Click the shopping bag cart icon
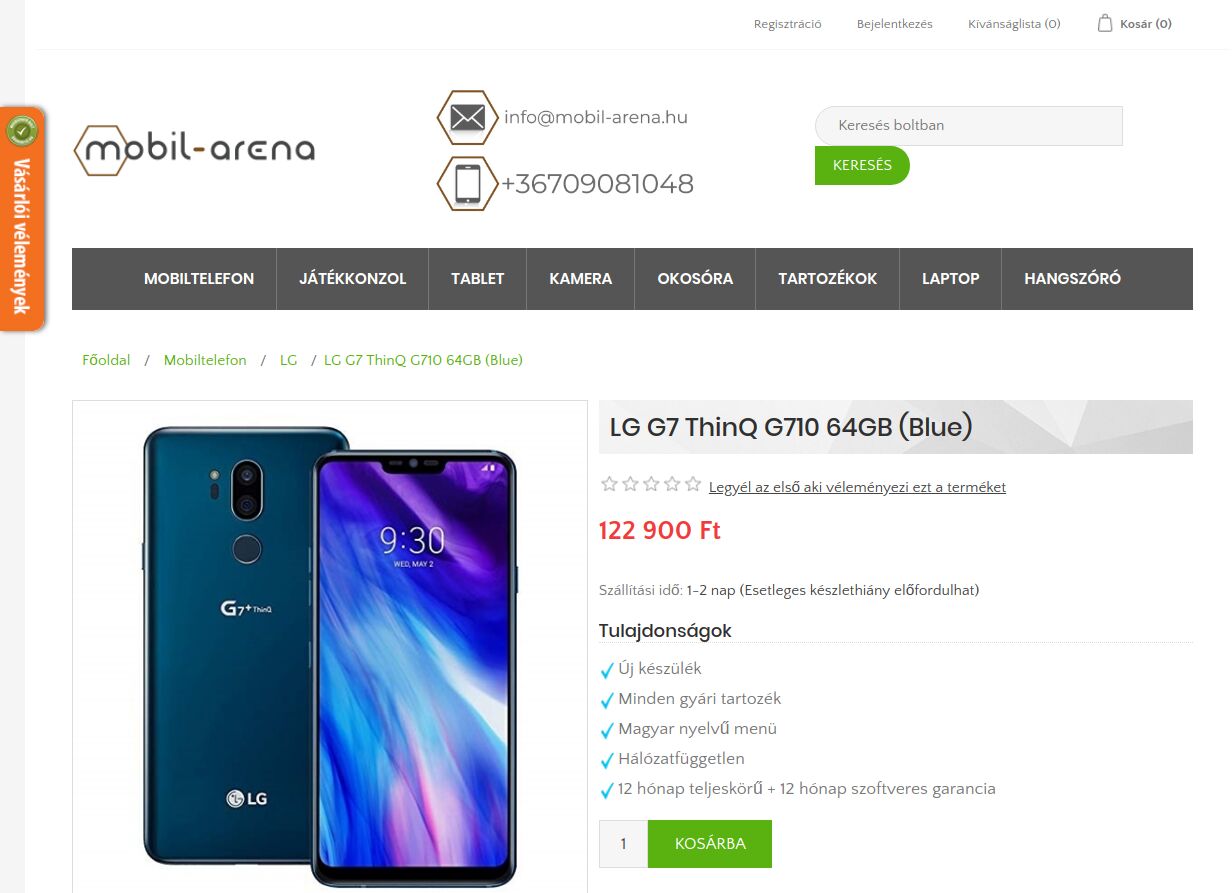 tap(1105, 23)
